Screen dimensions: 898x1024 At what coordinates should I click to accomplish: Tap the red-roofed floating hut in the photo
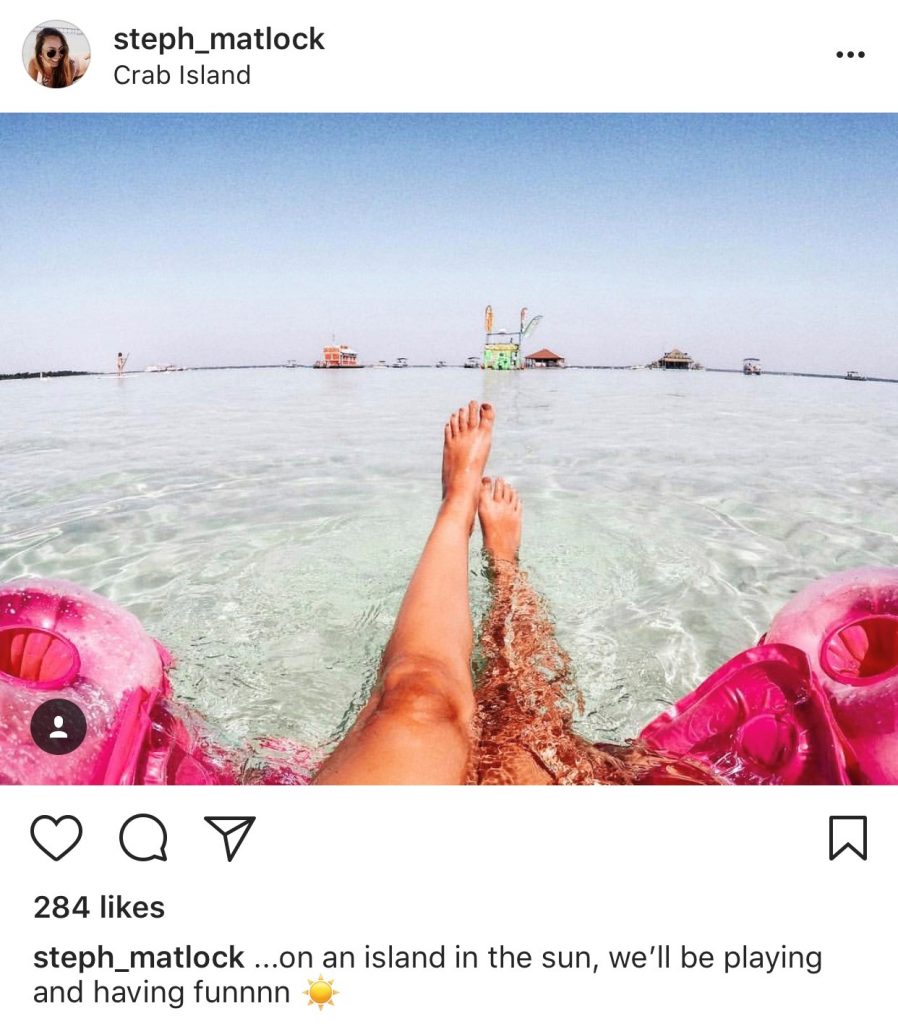[544, 358]
